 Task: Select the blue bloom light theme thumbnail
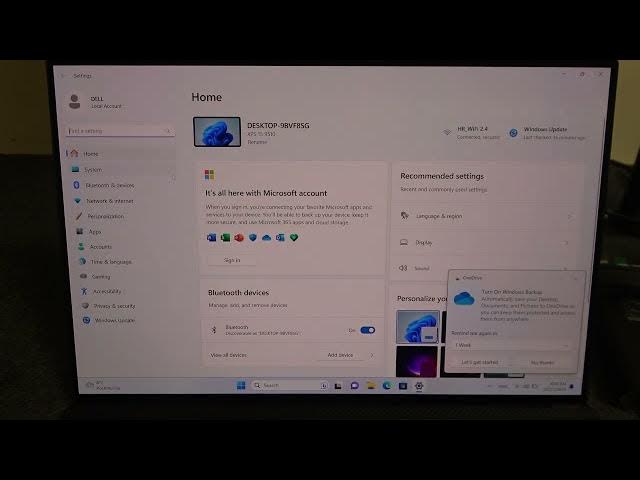coord(418,327)
